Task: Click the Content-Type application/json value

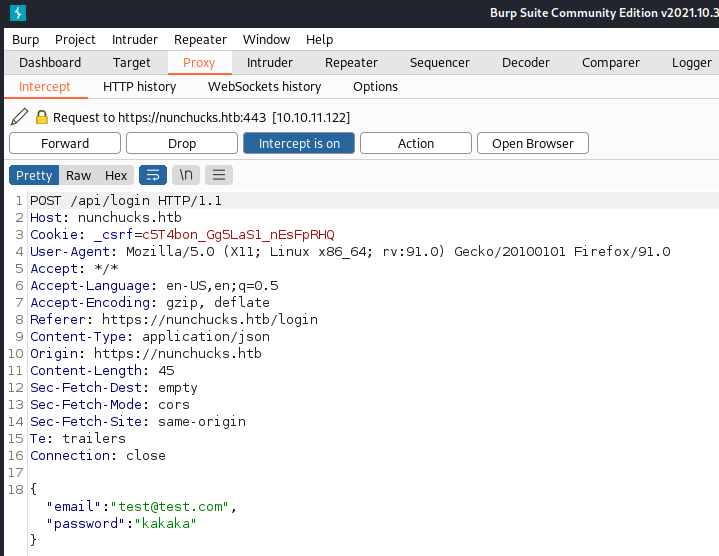Action: (x=206, y=336)
